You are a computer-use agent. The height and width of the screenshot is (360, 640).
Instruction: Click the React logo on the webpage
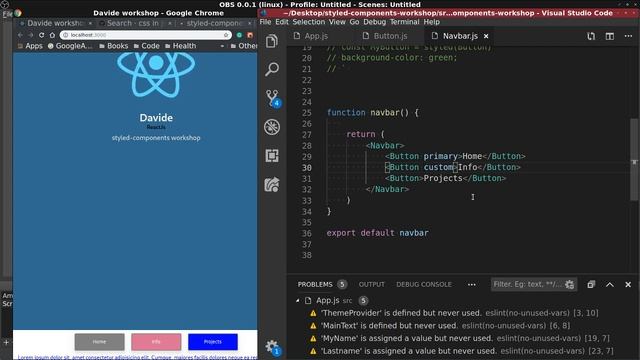tap(156, 74)
